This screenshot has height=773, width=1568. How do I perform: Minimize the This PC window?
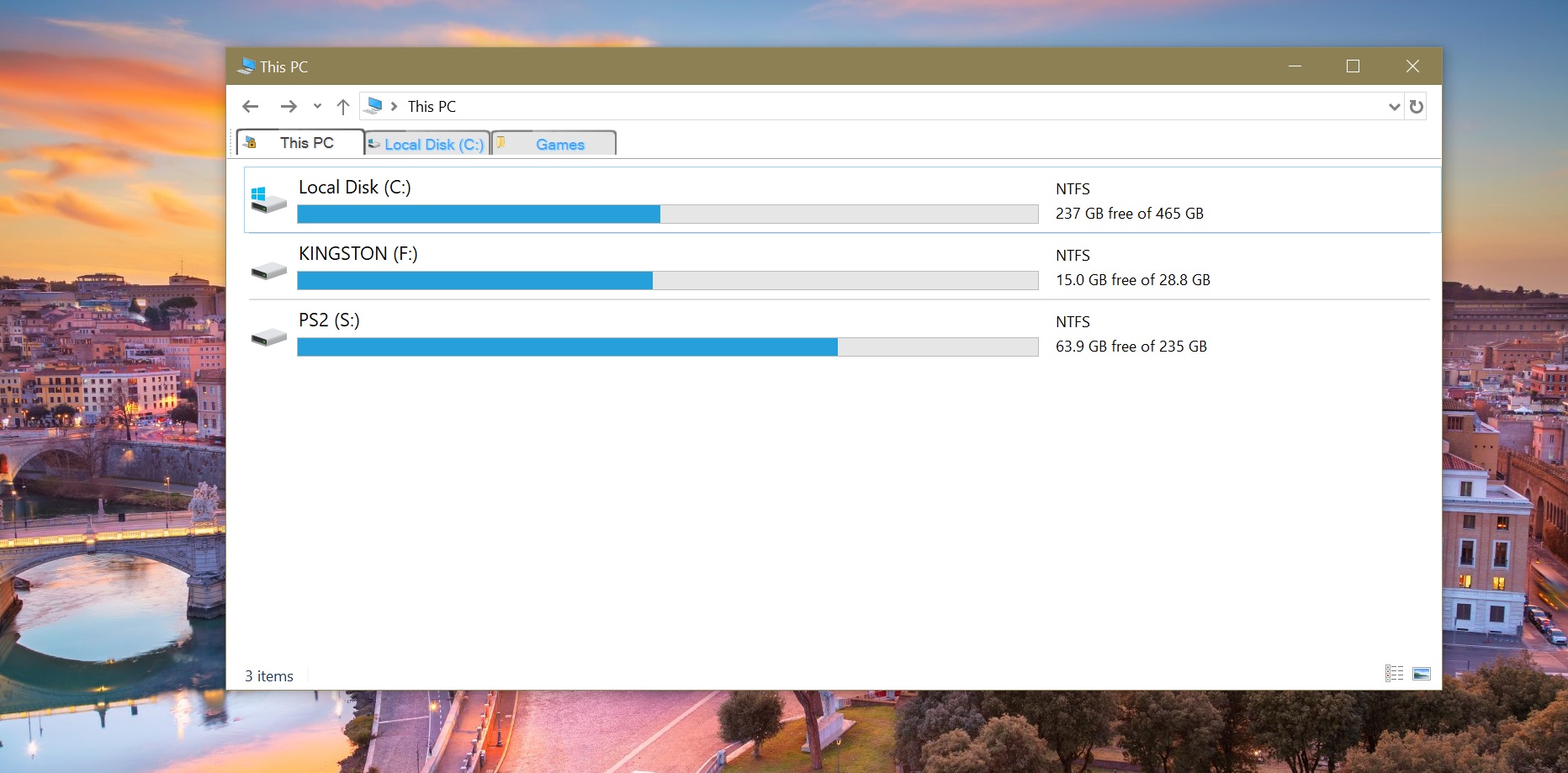coord(1295,66)
